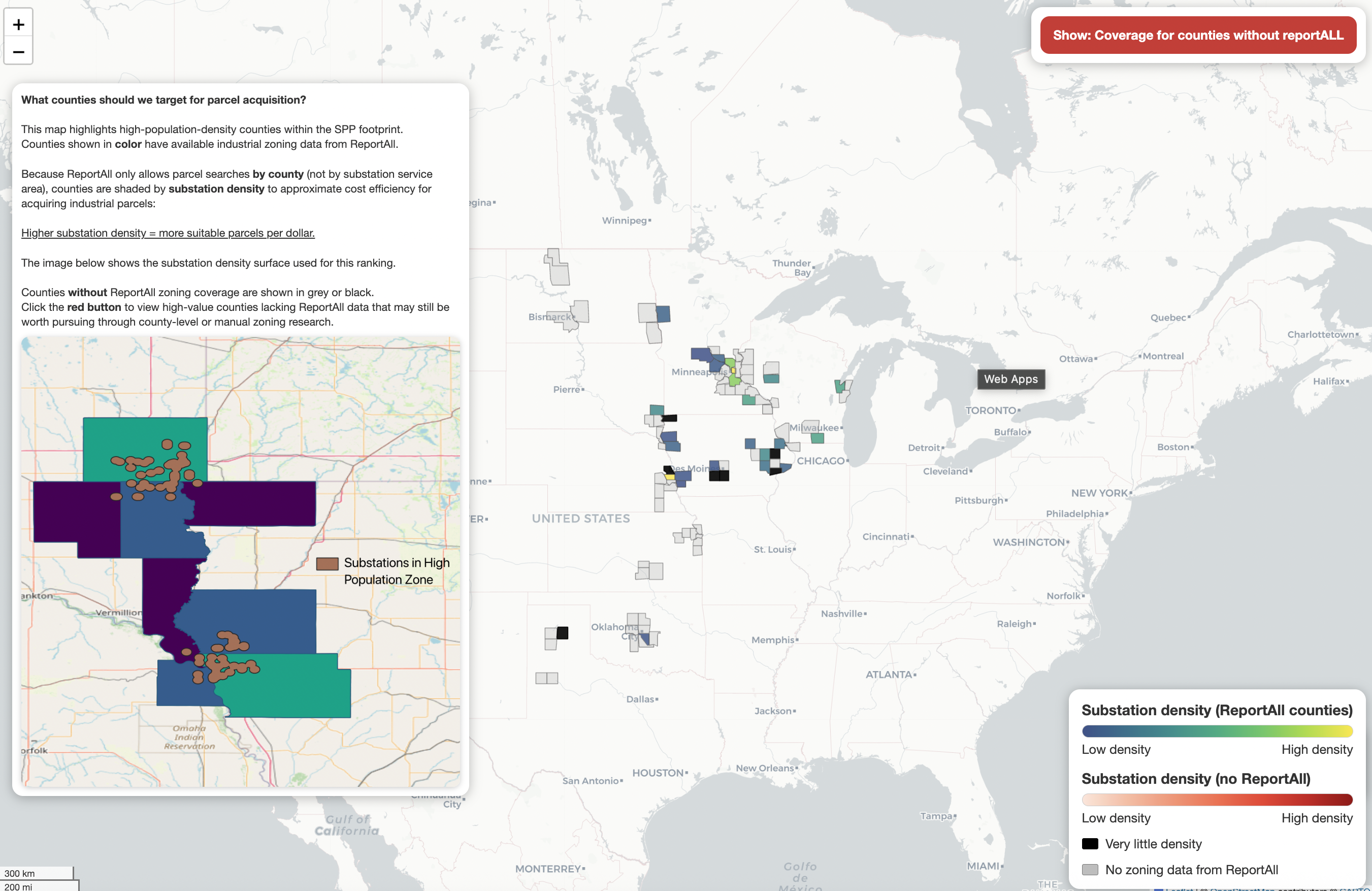Click the CHICAGO city label on map
This screenshot has width=1372, height=891.
(821, 461)
